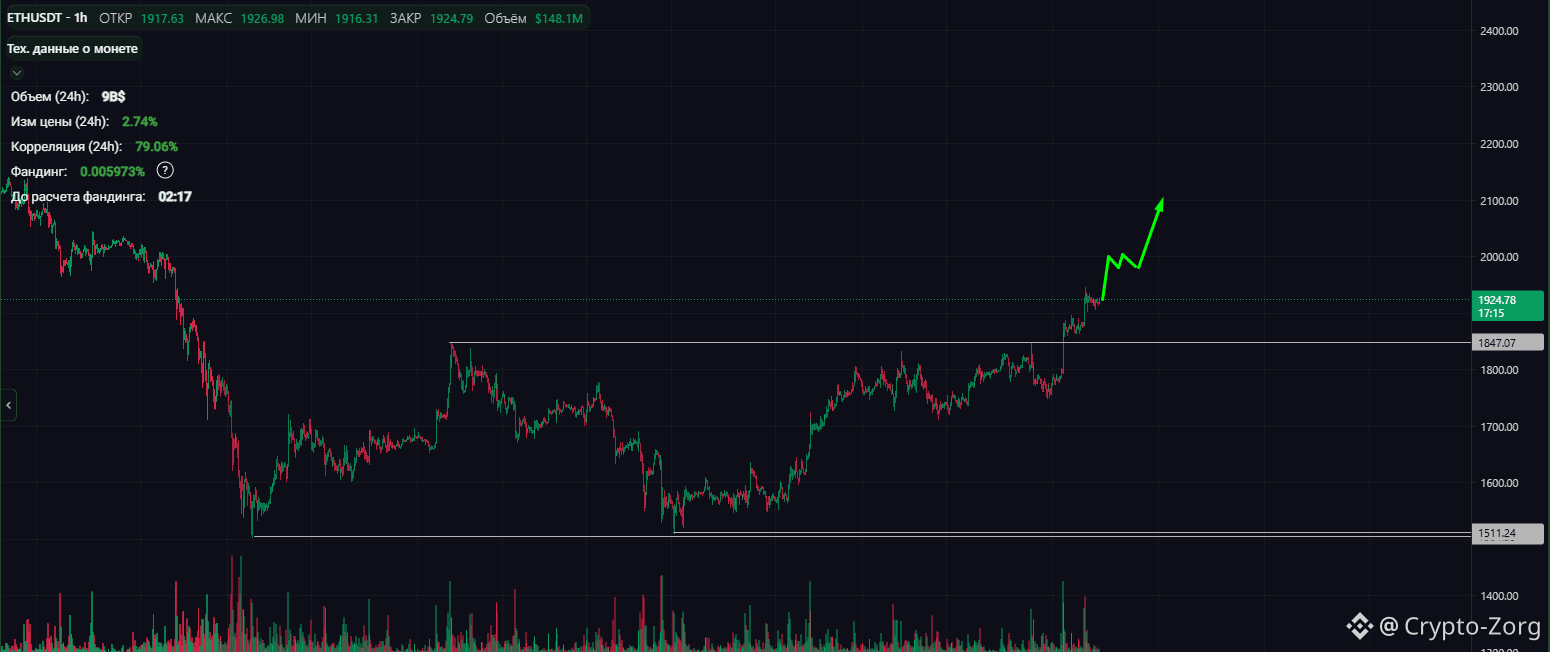Click the 1700.00 price axis label

(x=1499, y=427)
